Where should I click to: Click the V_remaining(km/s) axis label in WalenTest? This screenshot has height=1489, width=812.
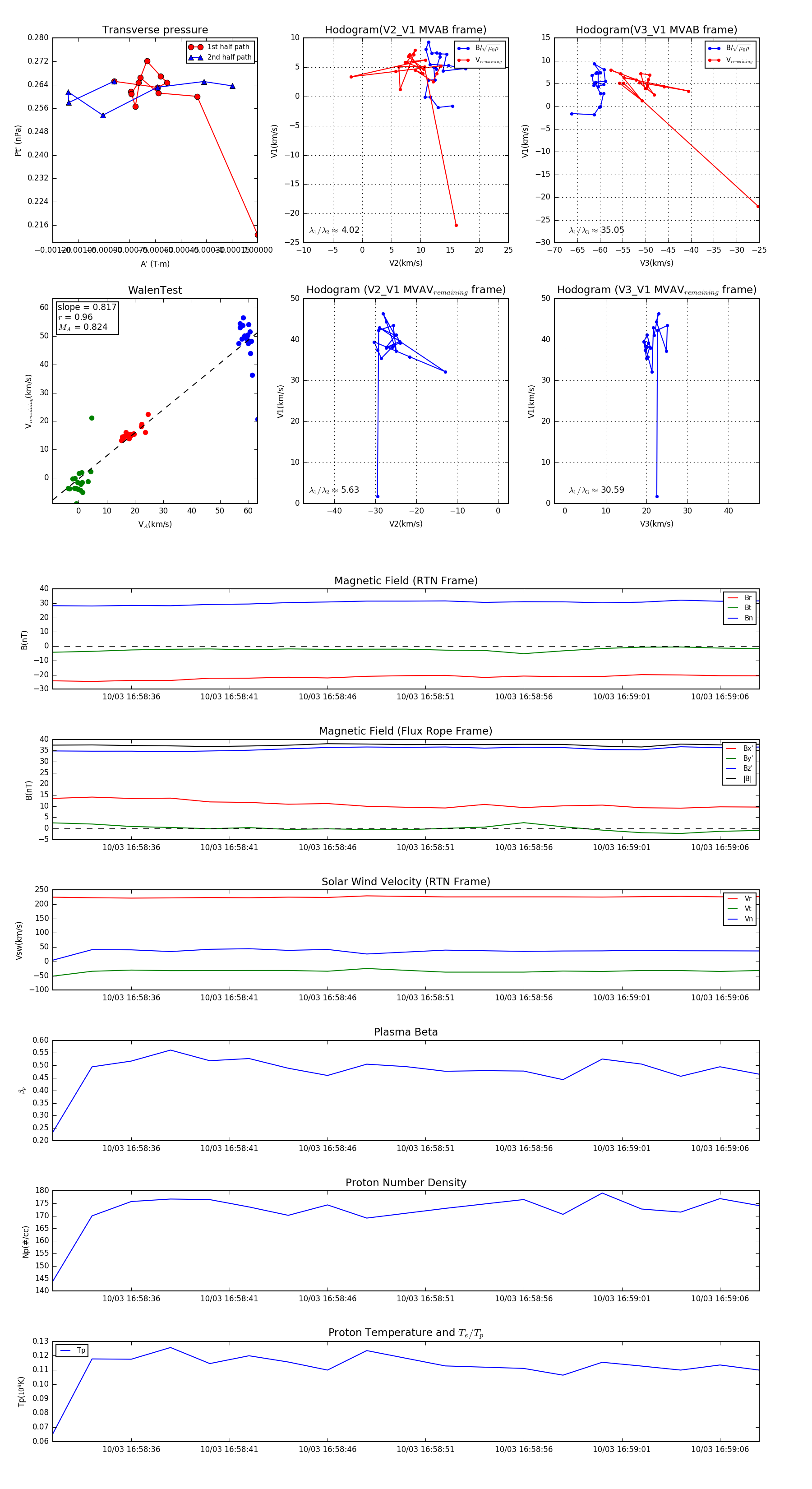(28, 401)
